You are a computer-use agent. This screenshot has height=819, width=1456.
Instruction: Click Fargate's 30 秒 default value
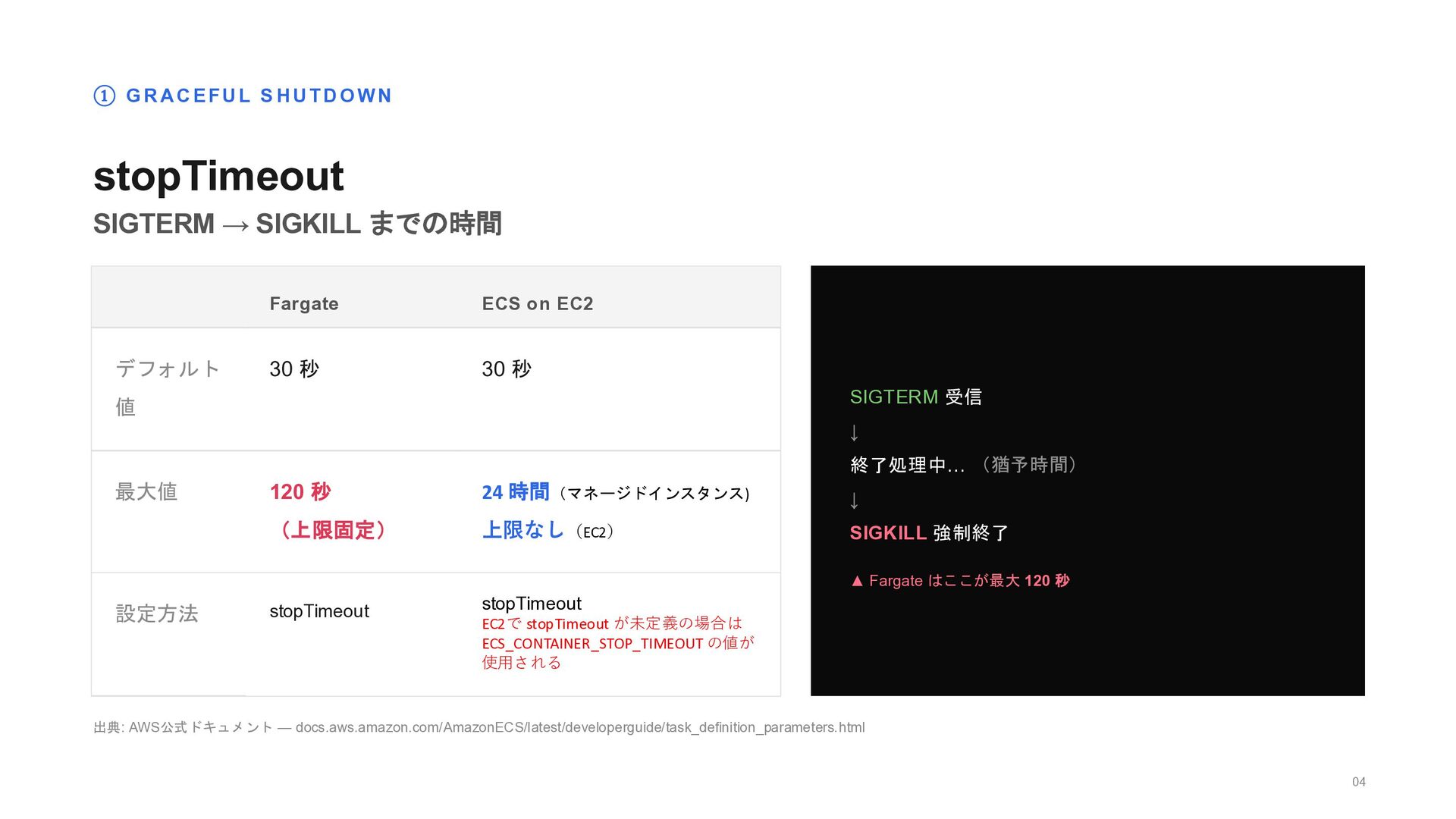(x=294, y=369)
